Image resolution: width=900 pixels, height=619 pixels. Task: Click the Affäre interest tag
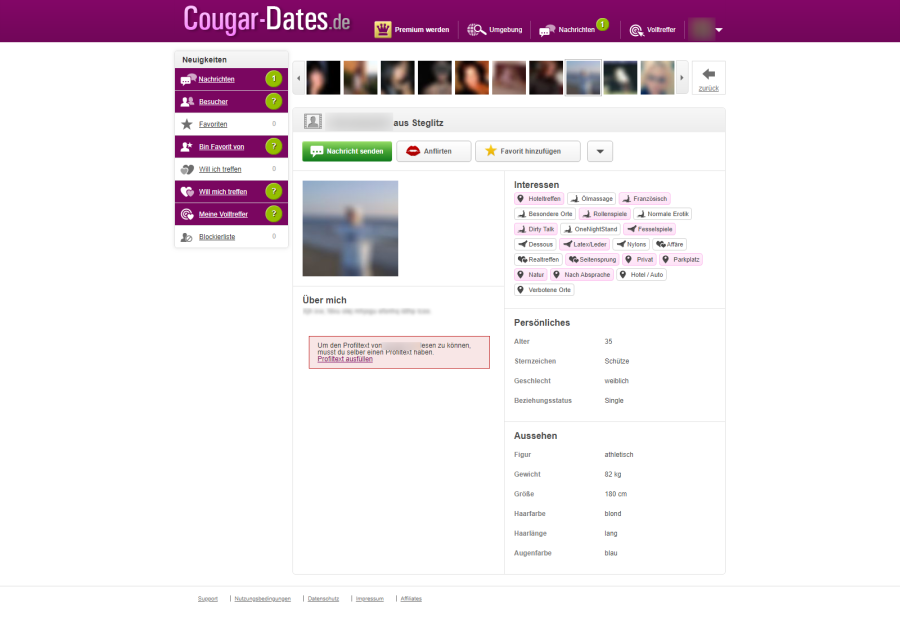pyautogui.click(x=669, y=244)
